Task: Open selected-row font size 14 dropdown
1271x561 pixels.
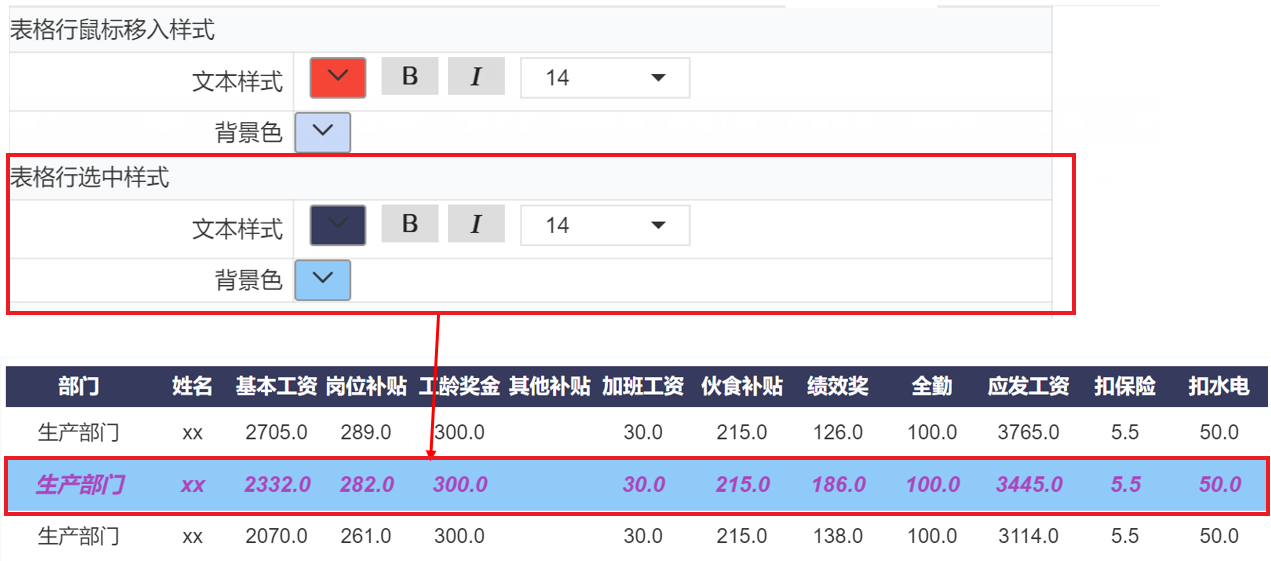Action: [x=605, y=225]
